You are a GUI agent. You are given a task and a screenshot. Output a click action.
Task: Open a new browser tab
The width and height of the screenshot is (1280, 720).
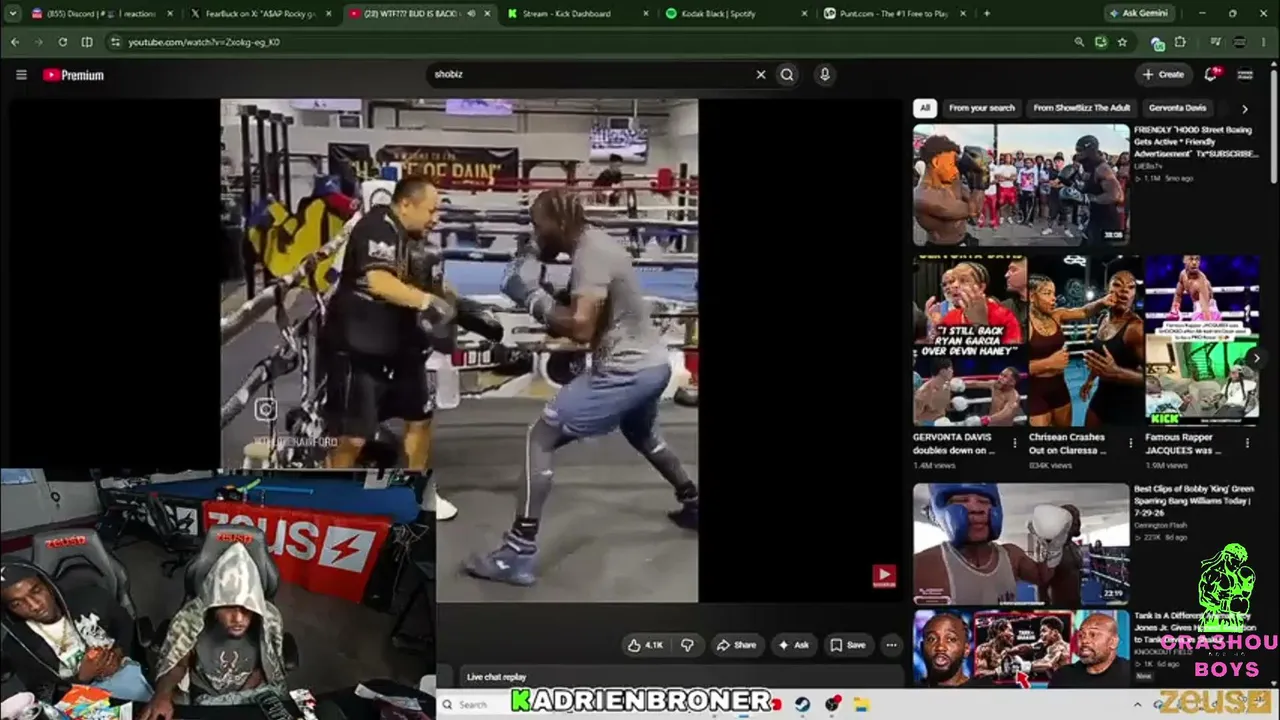[x=987, y=13]
